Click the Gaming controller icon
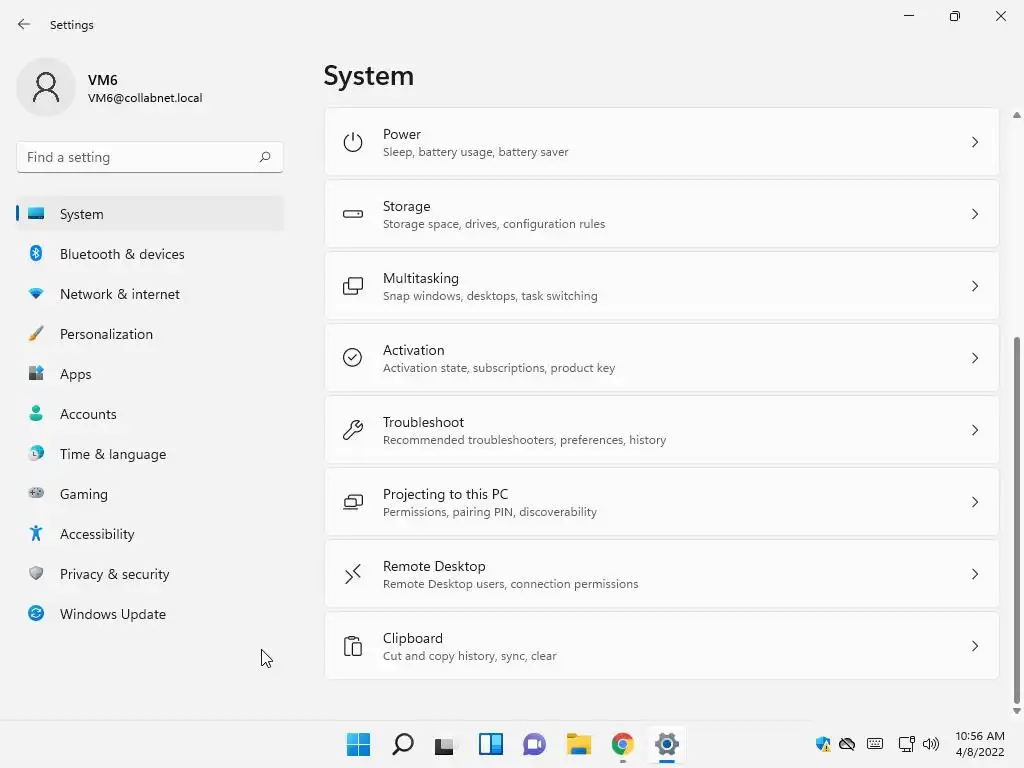Viewport: 1024px width, 768px height. [x=36, y=493]
